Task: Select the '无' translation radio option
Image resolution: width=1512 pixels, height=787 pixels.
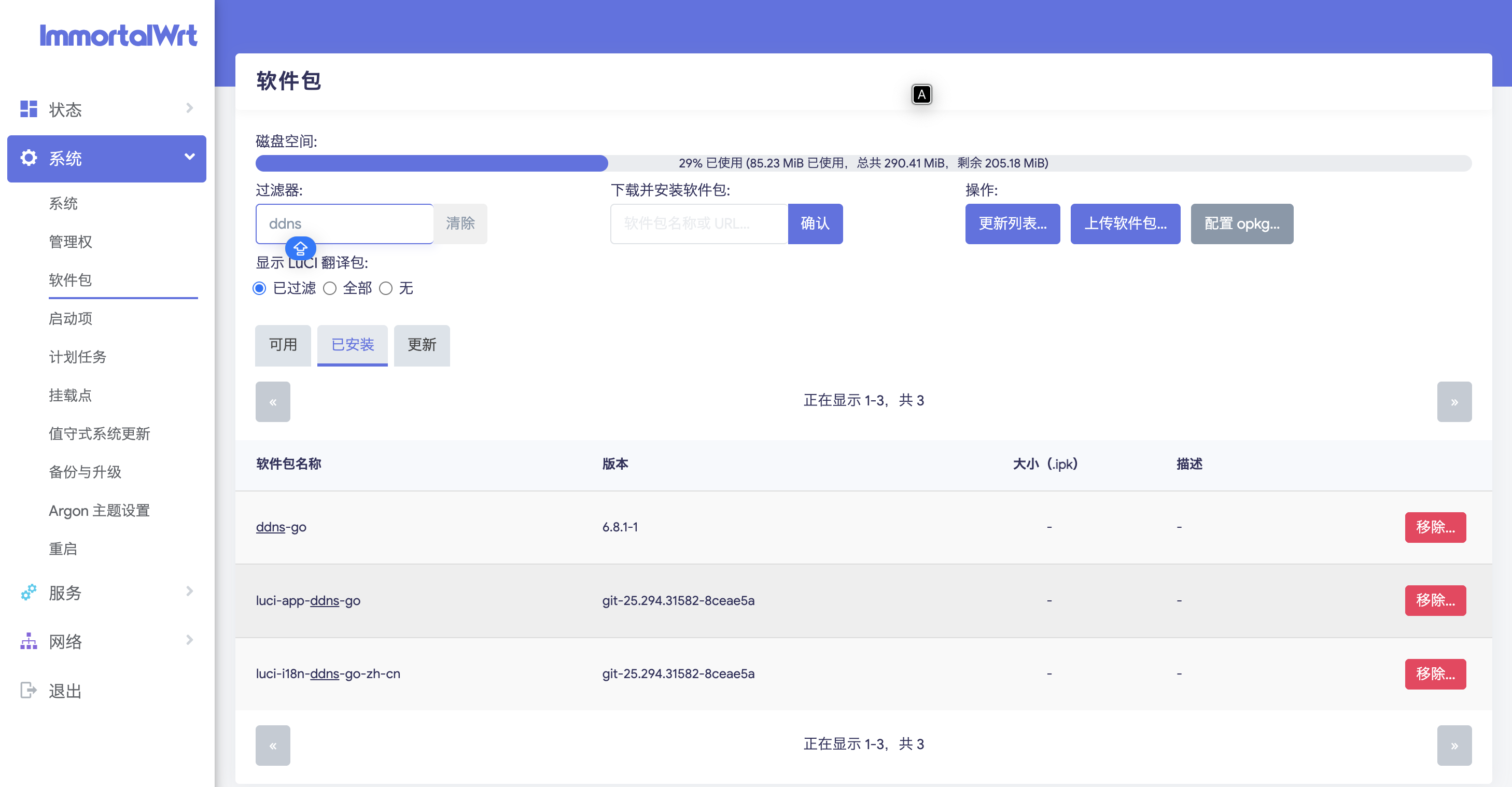Action: pos(386,288)
